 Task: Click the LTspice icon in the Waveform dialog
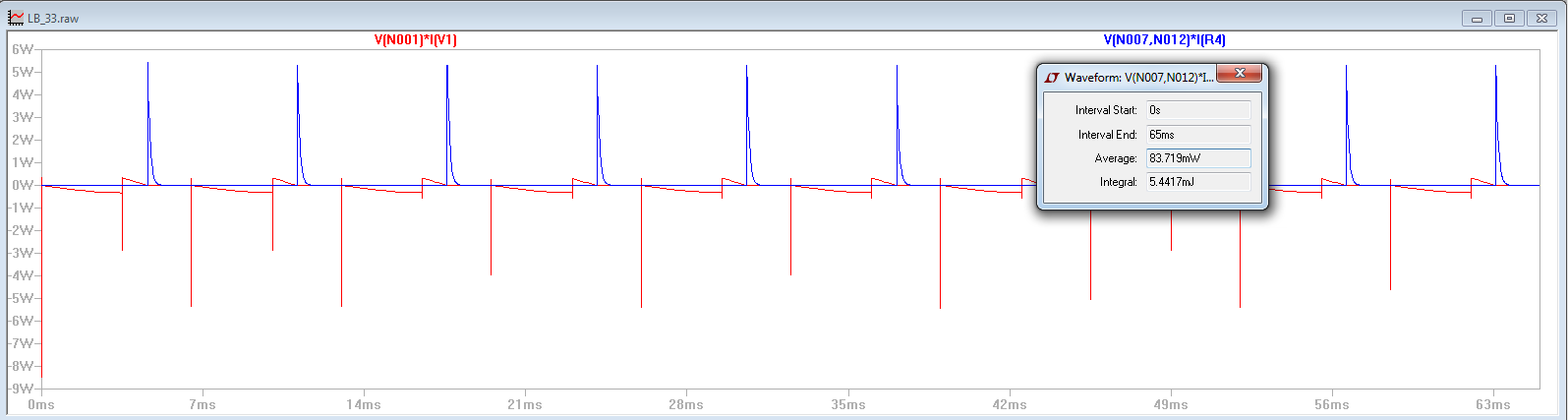1052,77
